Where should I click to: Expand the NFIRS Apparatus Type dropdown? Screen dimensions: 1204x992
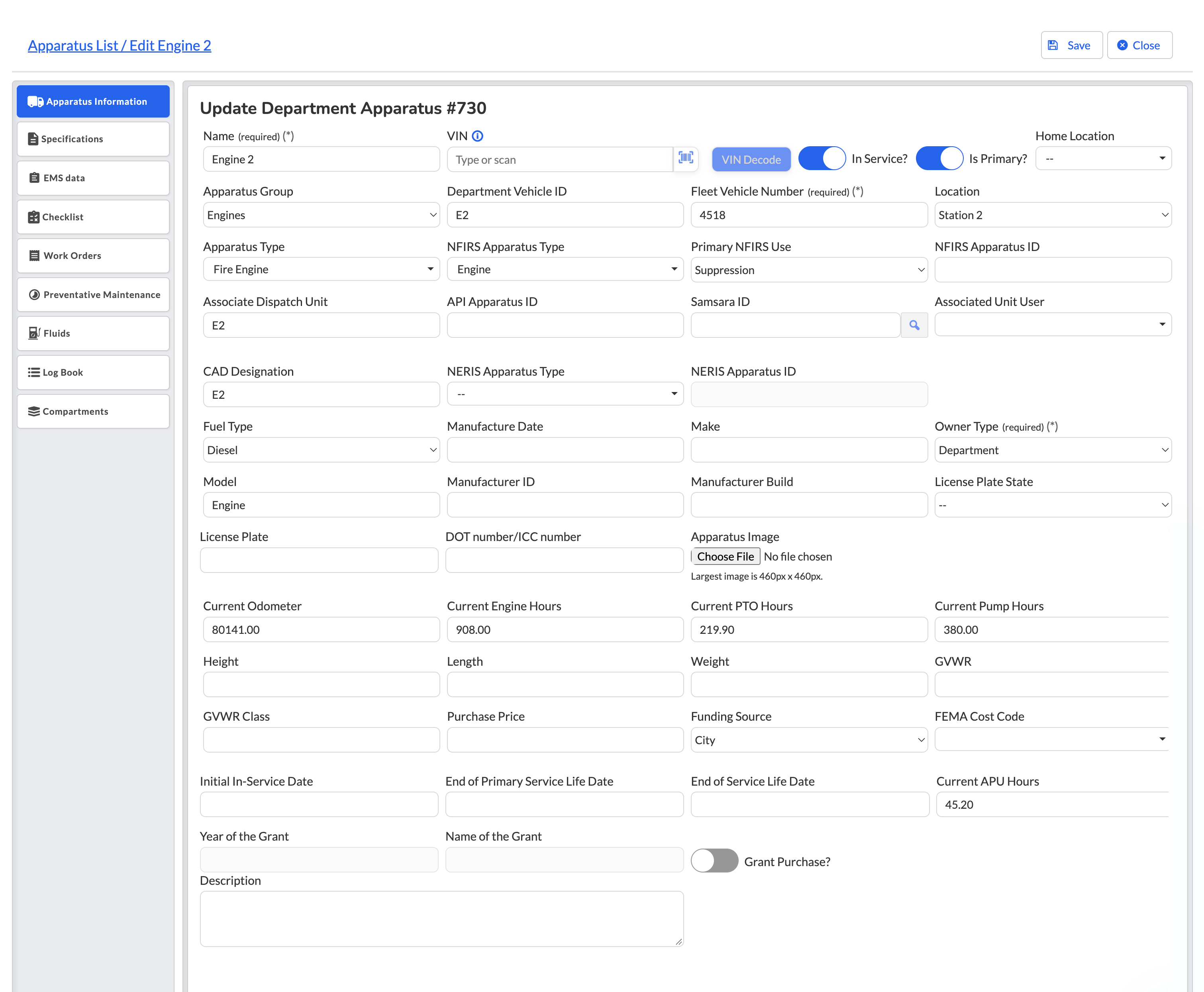(x=565, y=269)
